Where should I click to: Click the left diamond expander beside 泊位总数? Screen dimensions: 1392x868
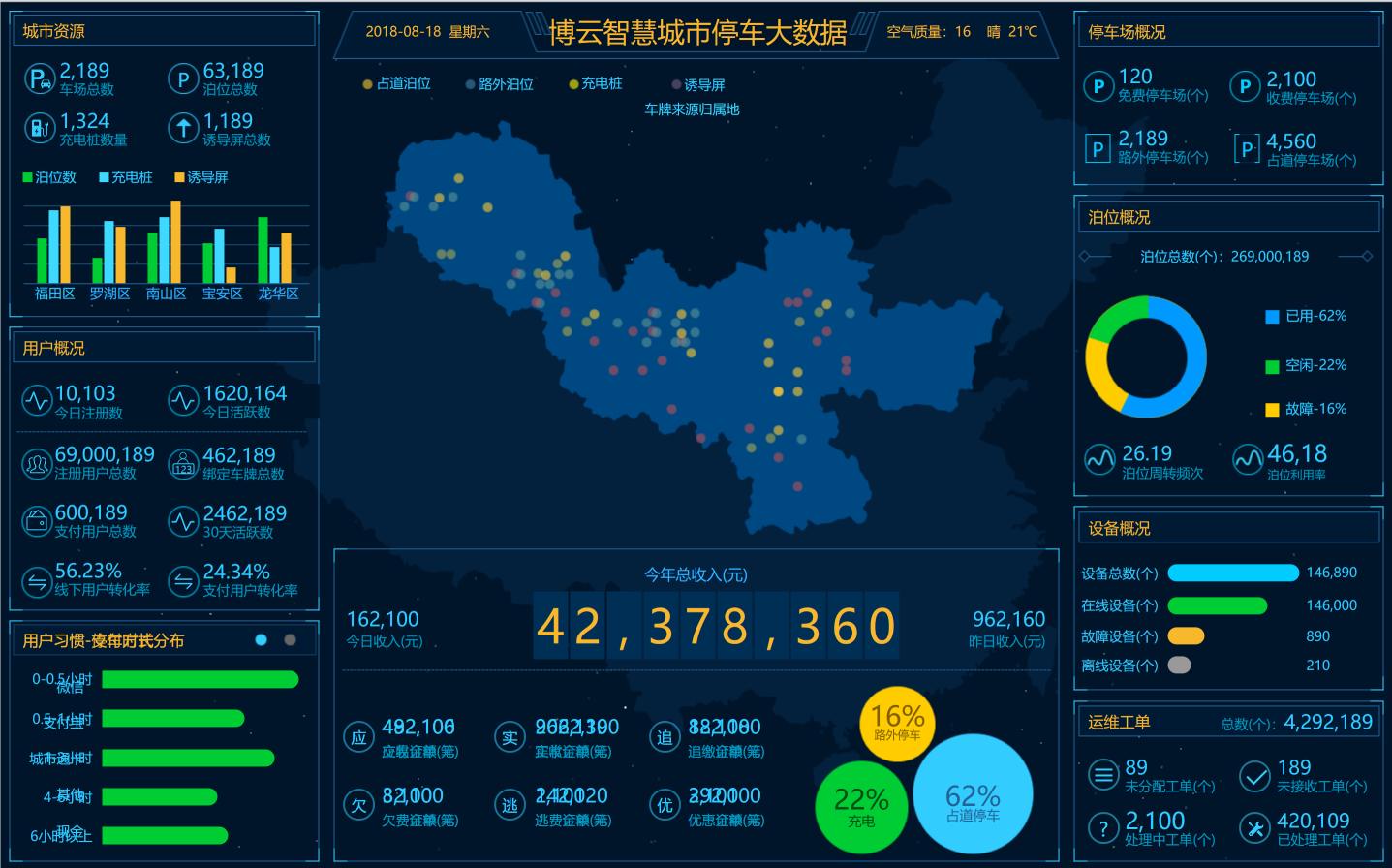click(x=1085, y=256)
